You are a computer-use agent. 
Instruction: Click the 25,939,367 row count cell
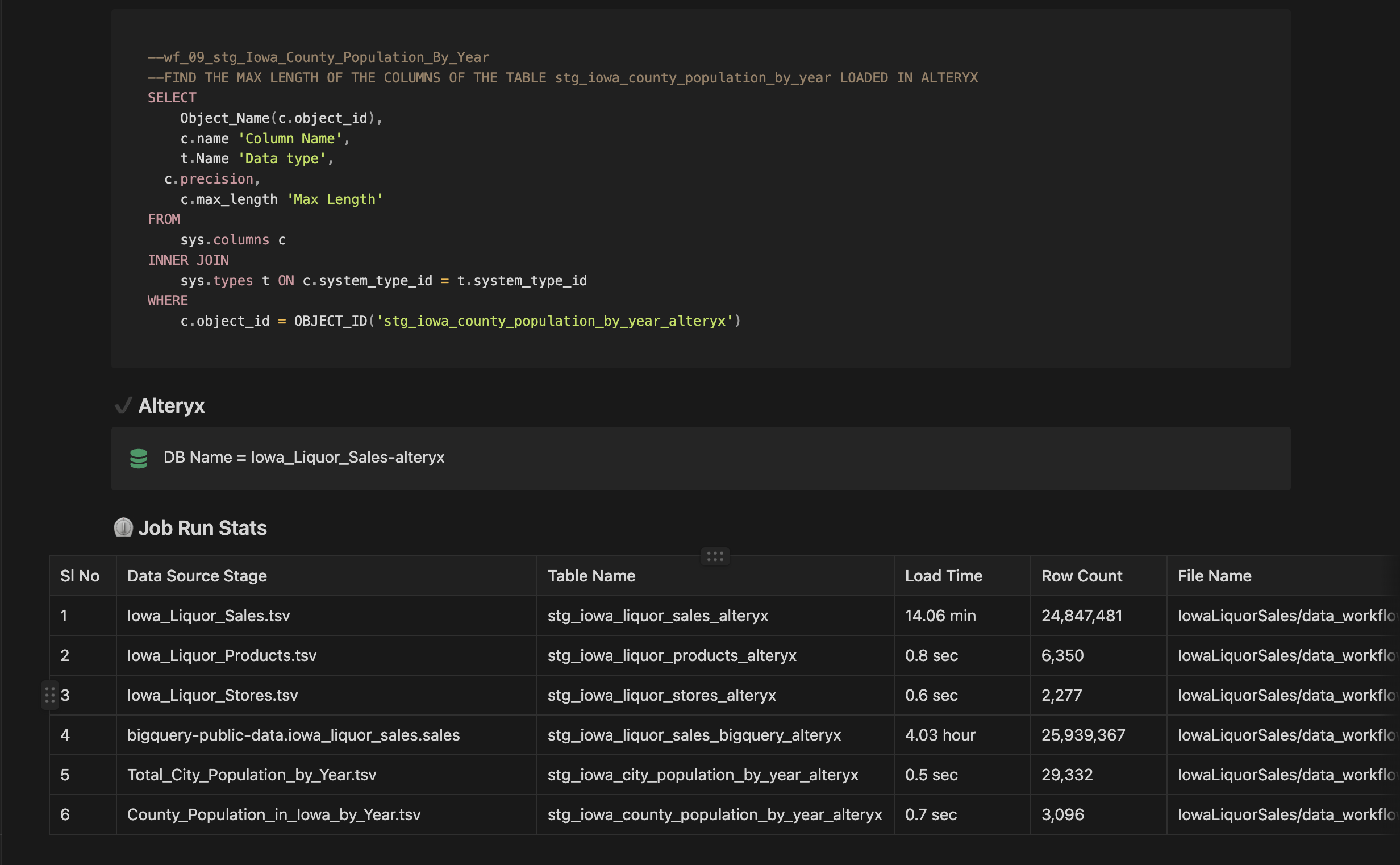(1099, 734)
